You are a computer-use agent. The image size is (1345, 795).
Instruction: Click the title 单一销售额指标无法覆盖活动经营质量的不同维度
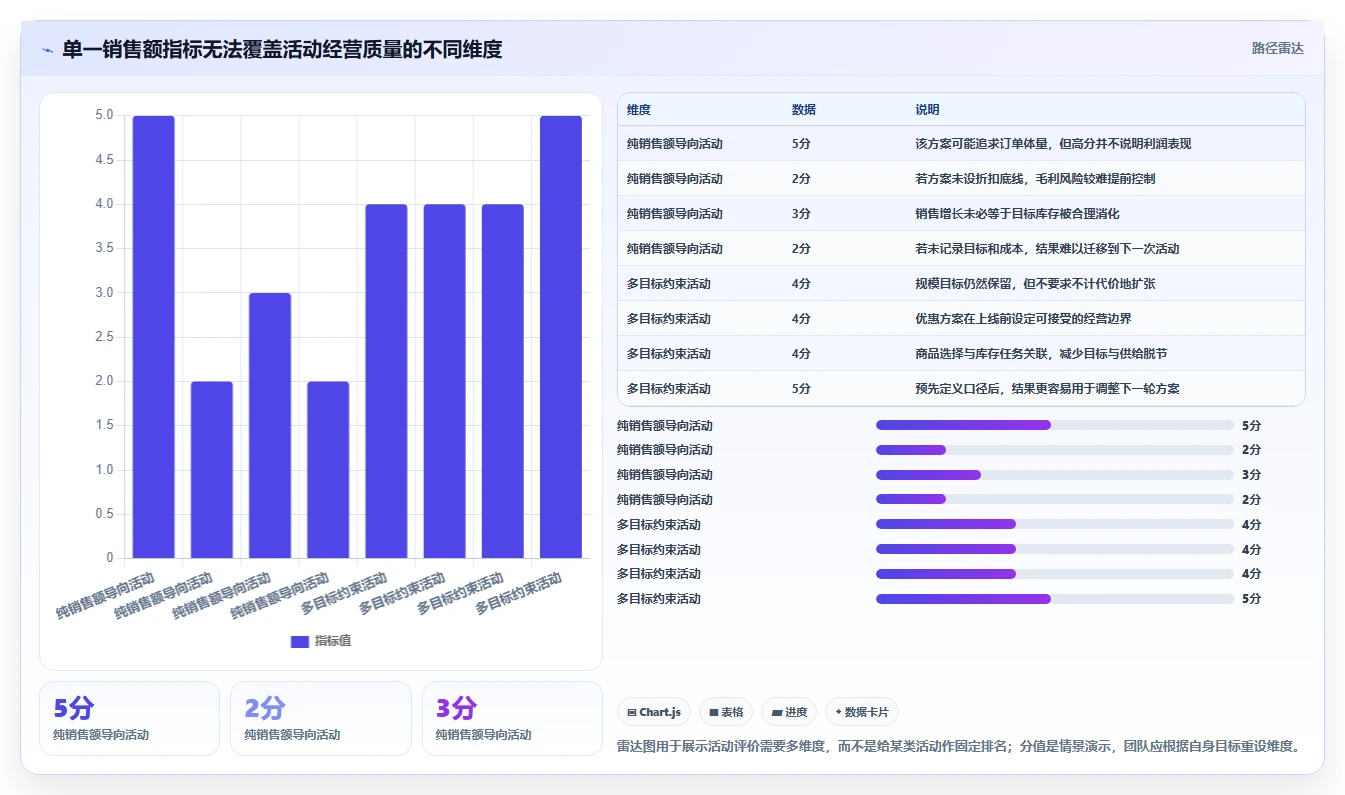282,49
